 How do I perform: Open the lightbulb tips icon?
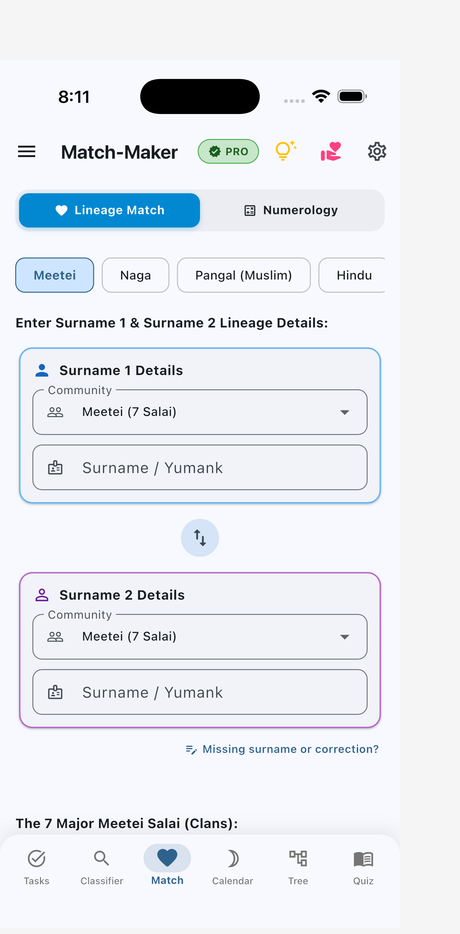(285, 151)
